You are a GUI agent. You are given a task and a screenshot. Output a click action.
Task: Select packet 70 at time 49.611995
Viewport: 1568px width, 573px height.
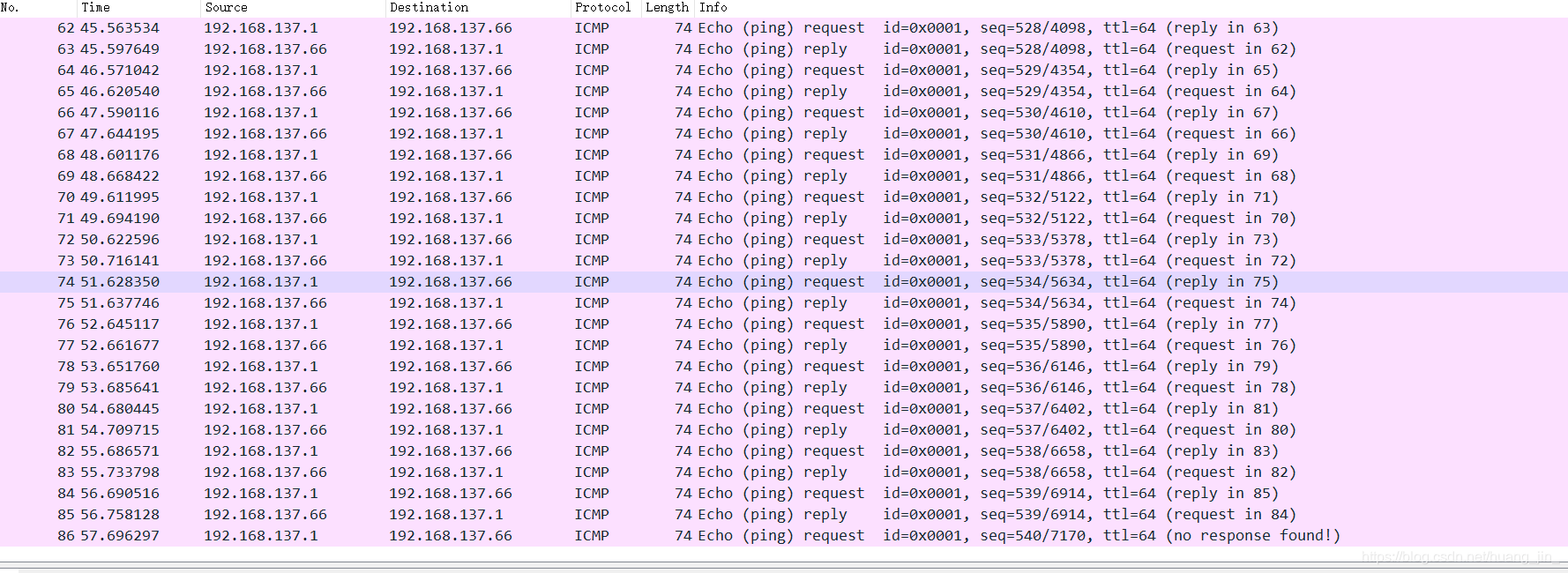784,197
